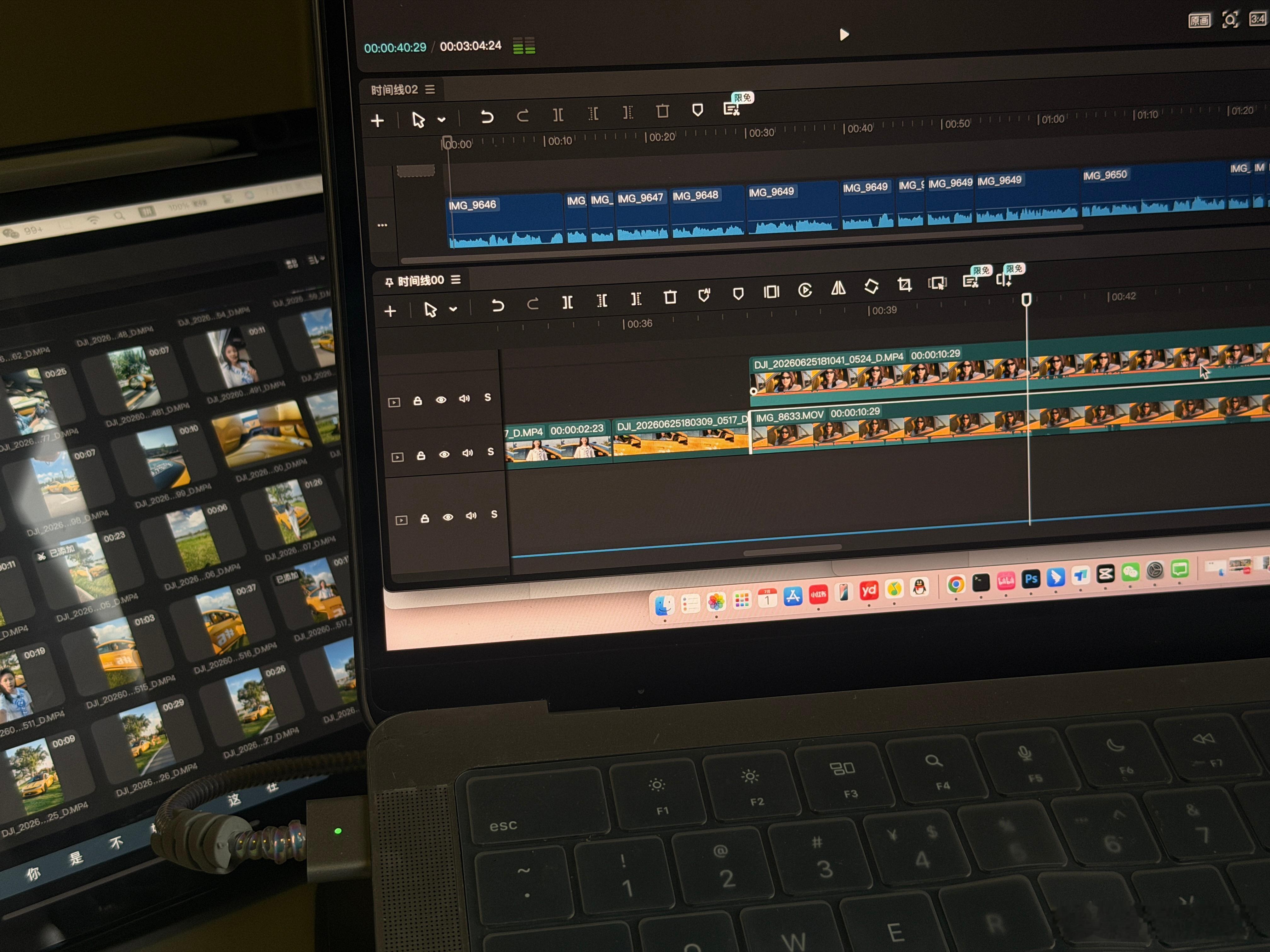The image size is (1270, 952).
Task: Open the three-dot track options in 时间线02
Action: (x=382, y=225)
